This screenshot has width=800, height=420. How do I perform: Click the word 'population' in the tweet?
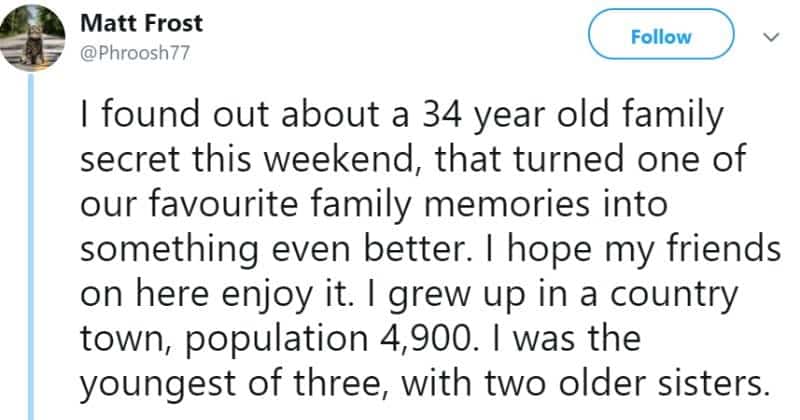(276, 341)
